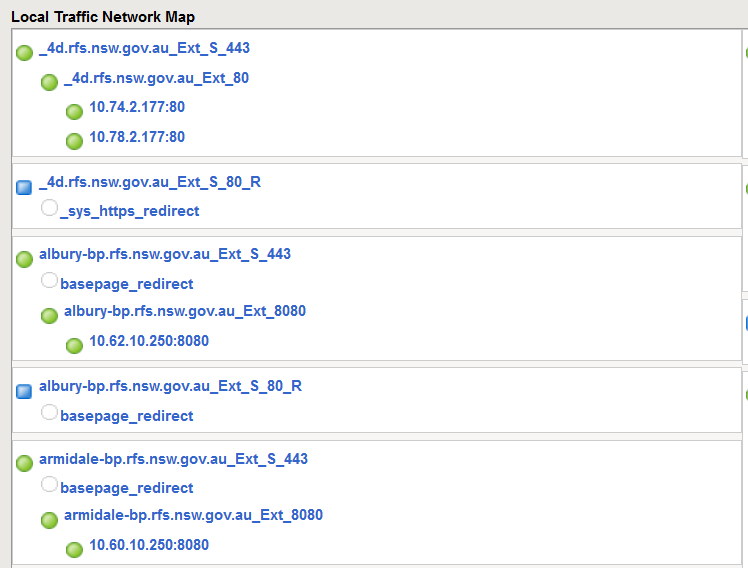The width and height of the screenshot is (748, 568).
Task: Click blue square icon beside _4d.rfs.nsw.gov.au_Ext_S_80_R
Action: (x=25, y=187)
